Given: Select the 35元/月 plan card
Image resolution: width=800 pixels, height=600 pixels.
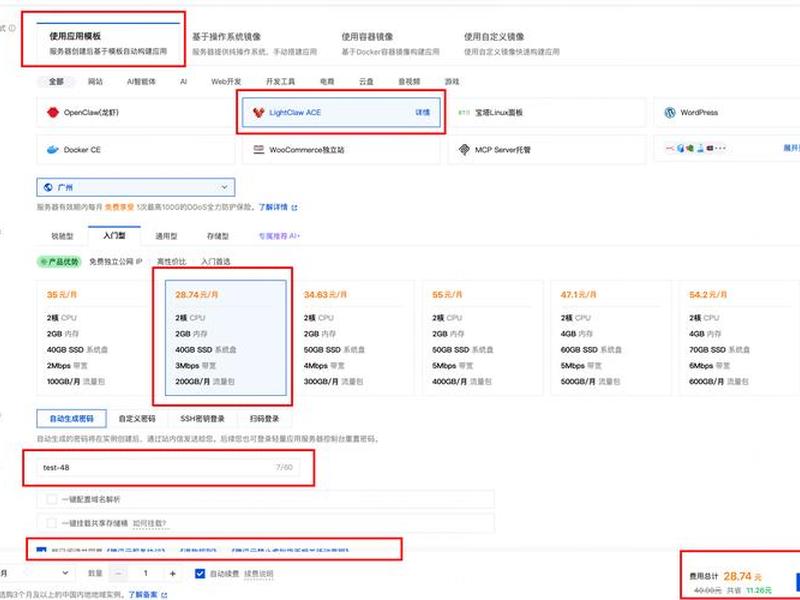Looking at the screenshot, I should coord(97,338).
